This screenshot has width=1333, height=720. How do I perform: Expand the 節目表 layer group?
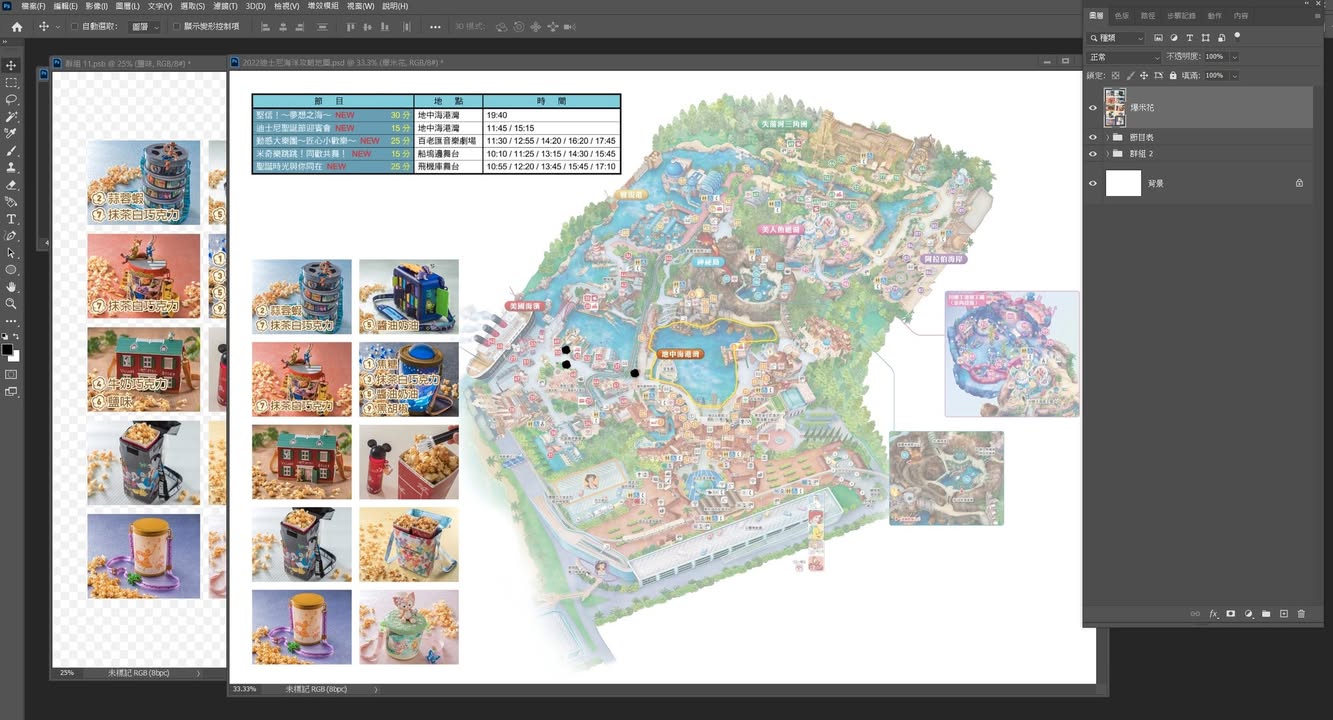pyautogui.click(x=1107, y=138)
